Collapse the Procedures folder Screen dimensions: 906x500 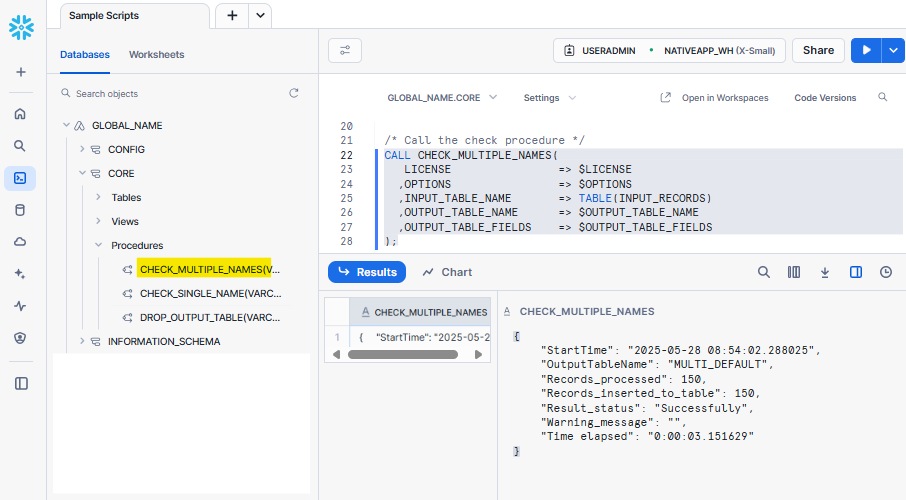[x=98, y=245]
